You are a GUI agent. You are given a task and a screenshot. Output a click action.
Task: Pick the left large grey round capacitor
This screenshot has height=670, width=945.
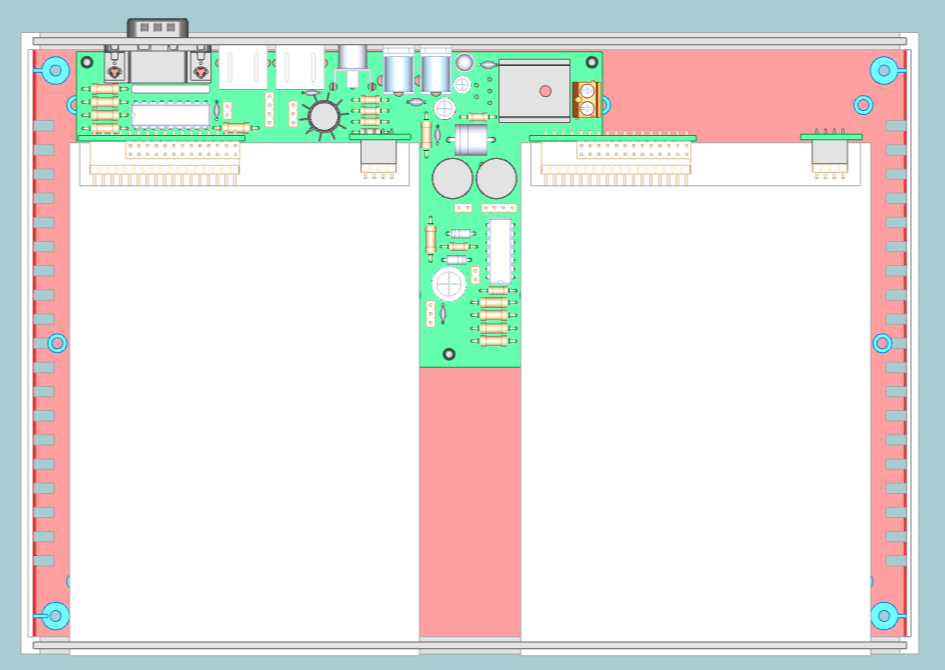452,178
